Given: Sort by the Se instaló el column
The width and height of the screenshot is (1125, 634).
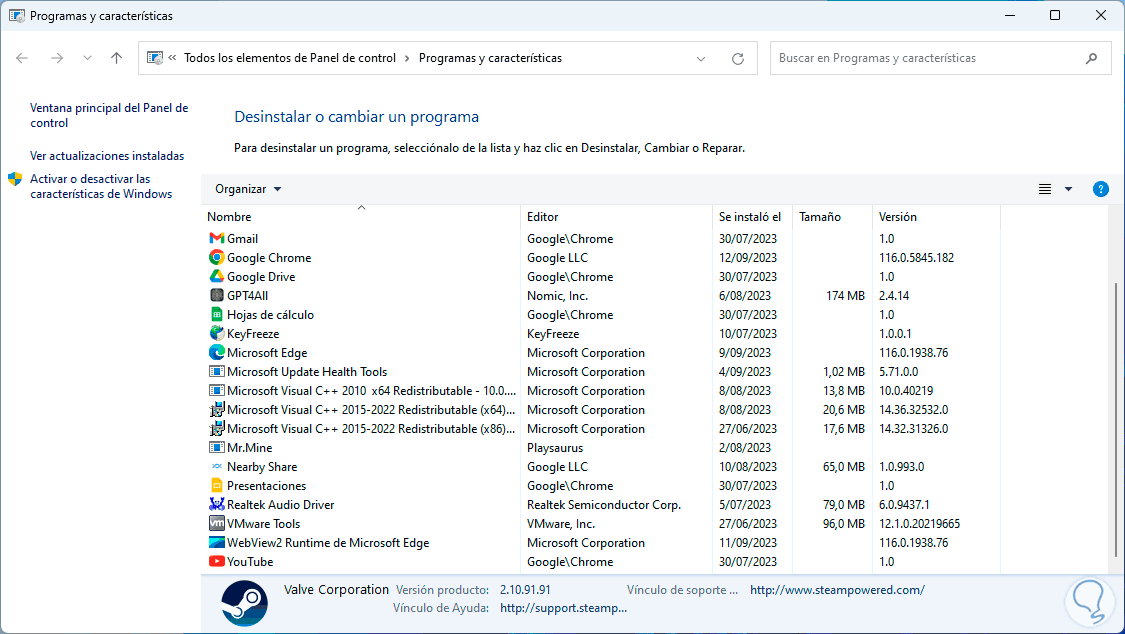Looking at the screenshot, I should tap(752, 217).
